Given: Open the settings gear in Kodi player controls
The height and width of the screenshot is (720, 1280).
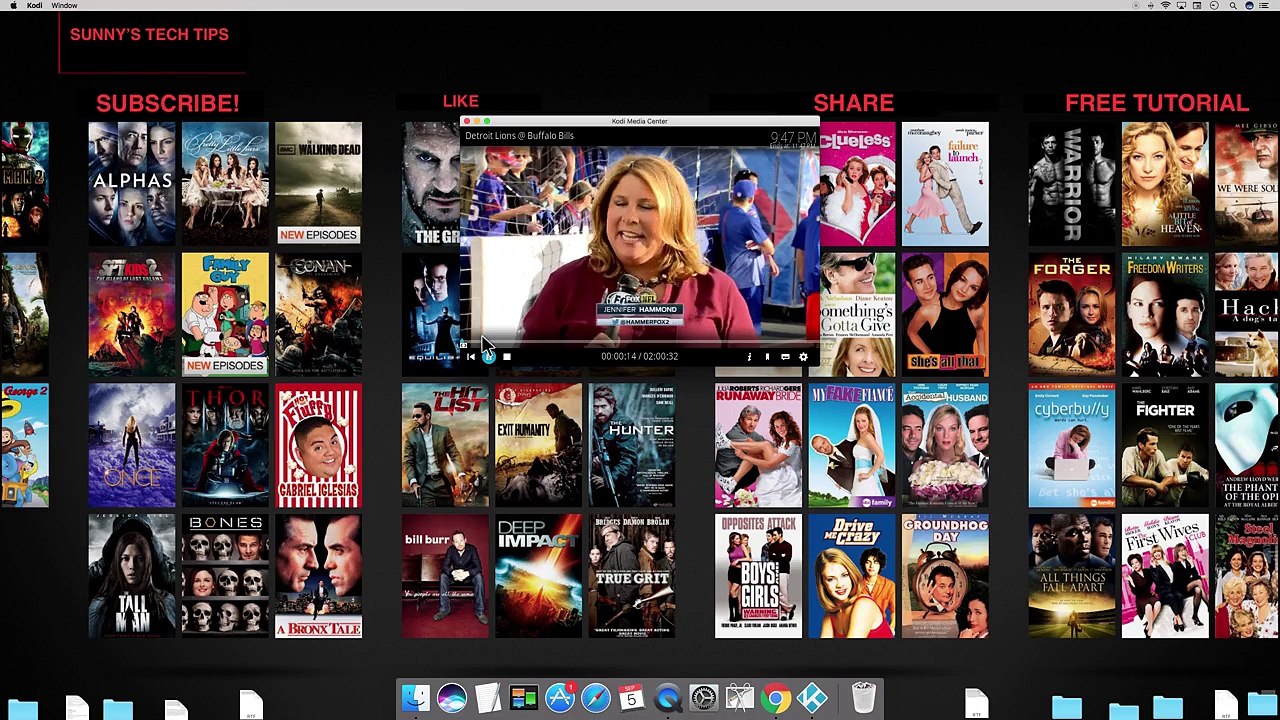Looking at the screenshot, I should coord(803,356).
